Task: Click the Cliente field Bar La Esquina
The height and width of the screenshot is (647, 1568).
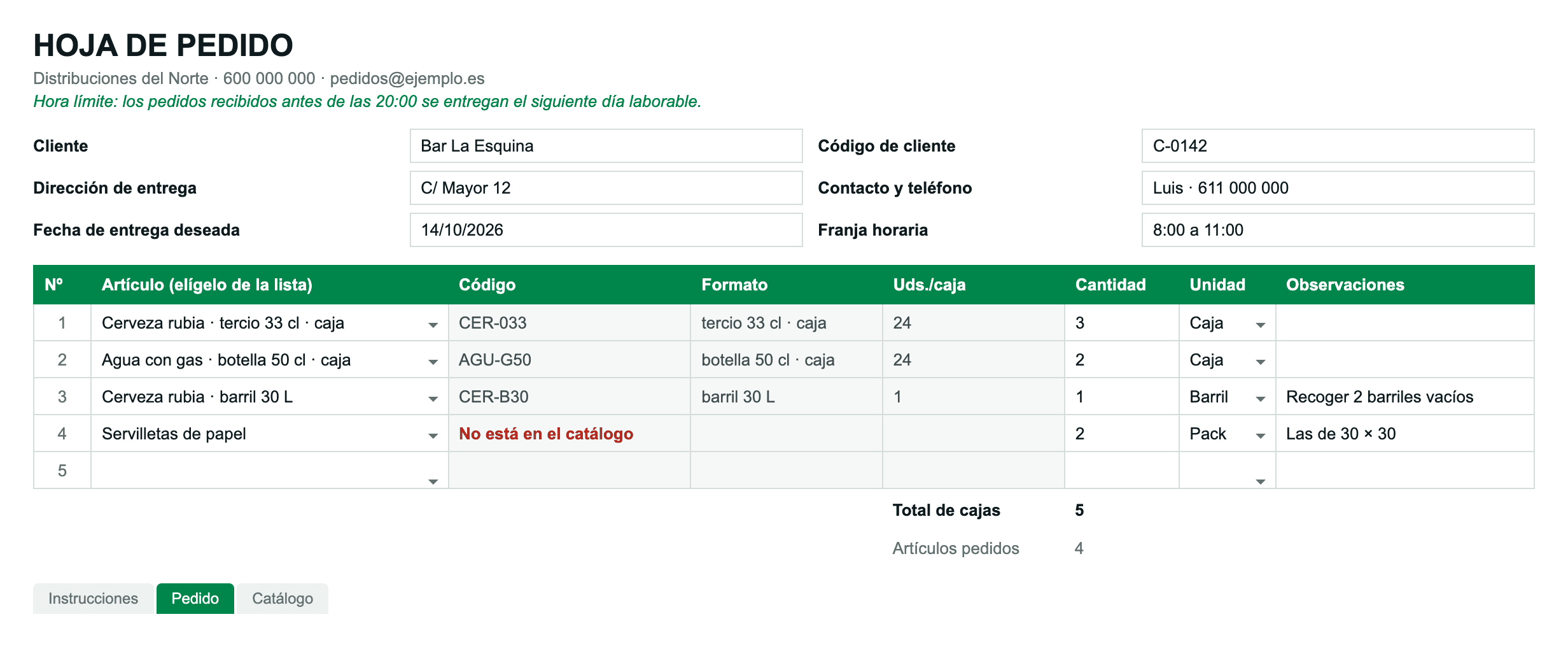Action: click(x=606, y=146)
